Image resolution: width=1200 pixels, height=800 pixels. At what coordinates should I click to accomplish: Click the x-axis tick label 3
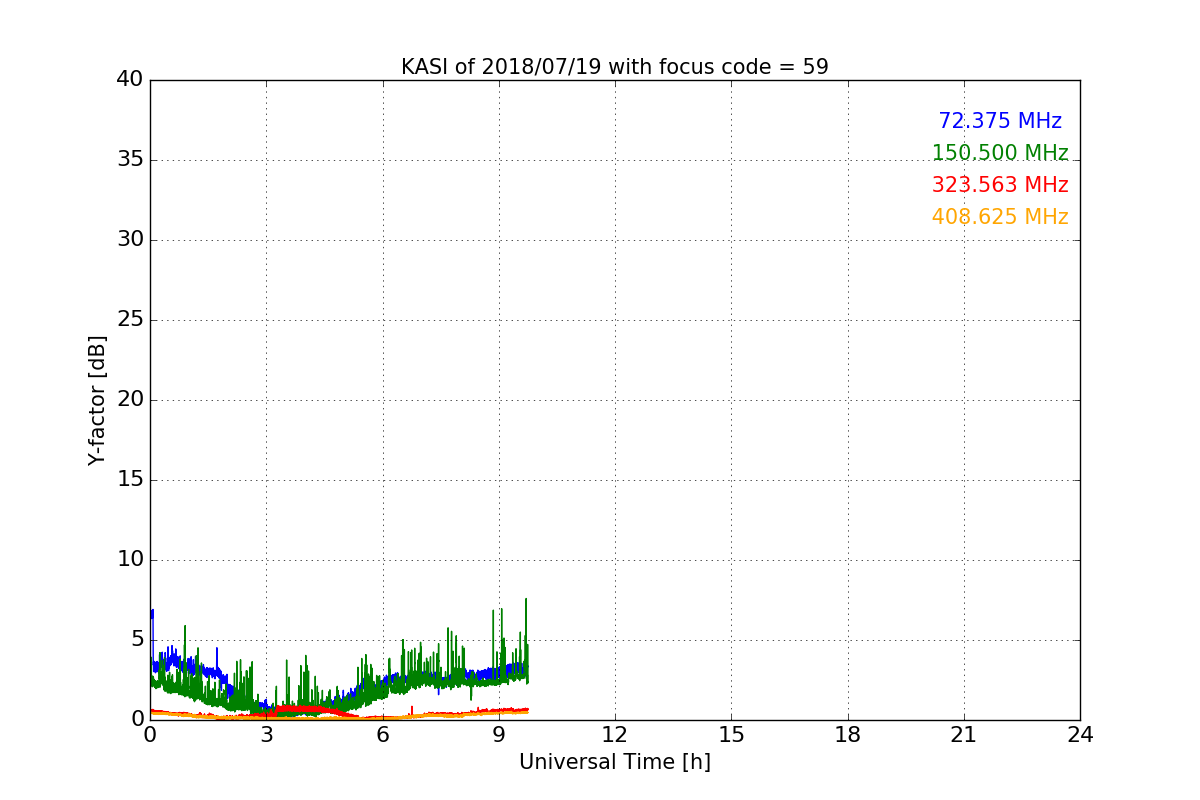[266, 735]
